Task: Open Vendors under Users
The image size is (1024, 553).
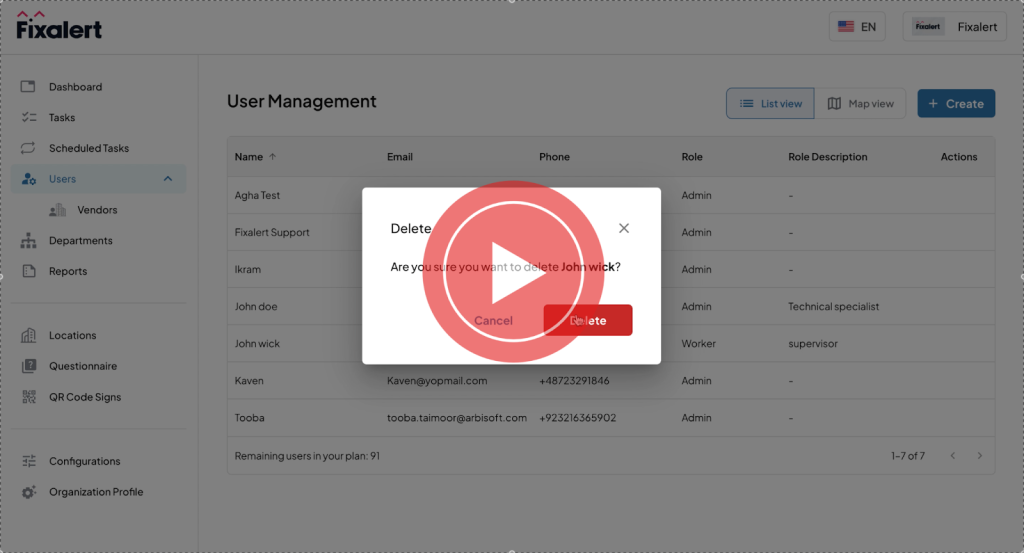Action: pos(97,210)
